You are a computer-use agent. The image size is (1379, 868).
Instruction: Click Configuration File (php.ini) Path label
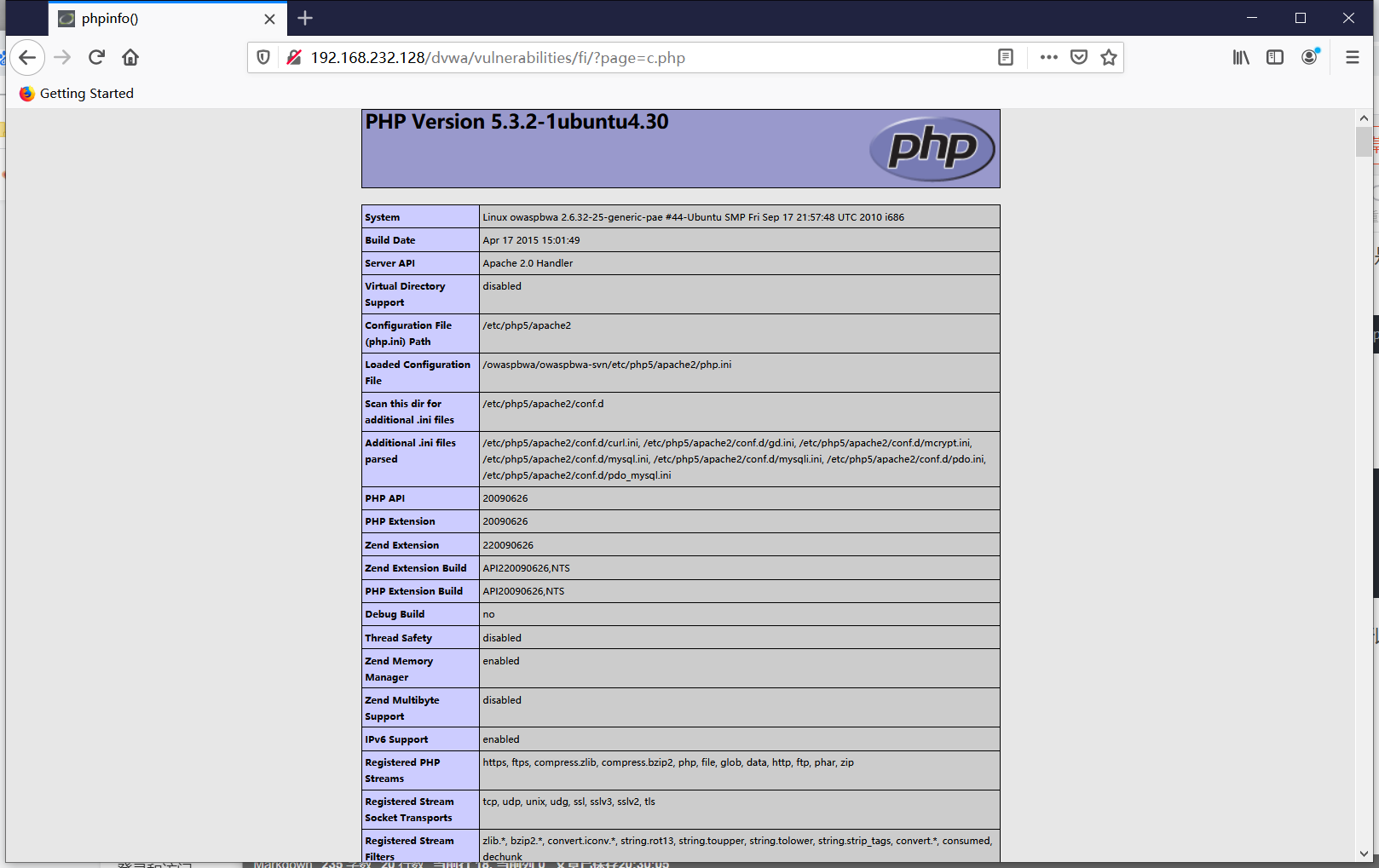(x=408, y=333)
